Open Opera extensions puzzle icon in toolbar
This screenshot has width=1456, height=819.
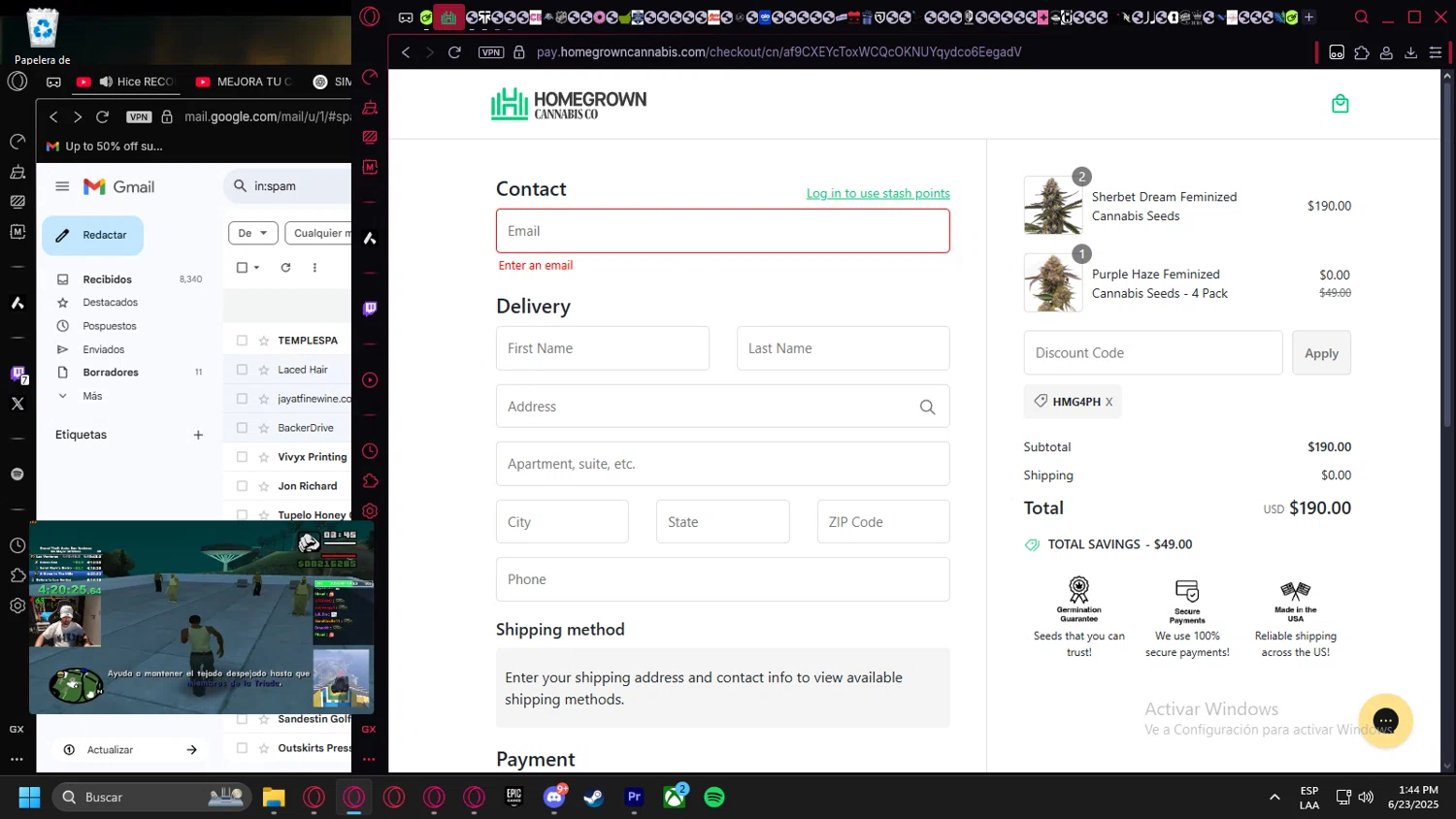(x=1362, y=52)
